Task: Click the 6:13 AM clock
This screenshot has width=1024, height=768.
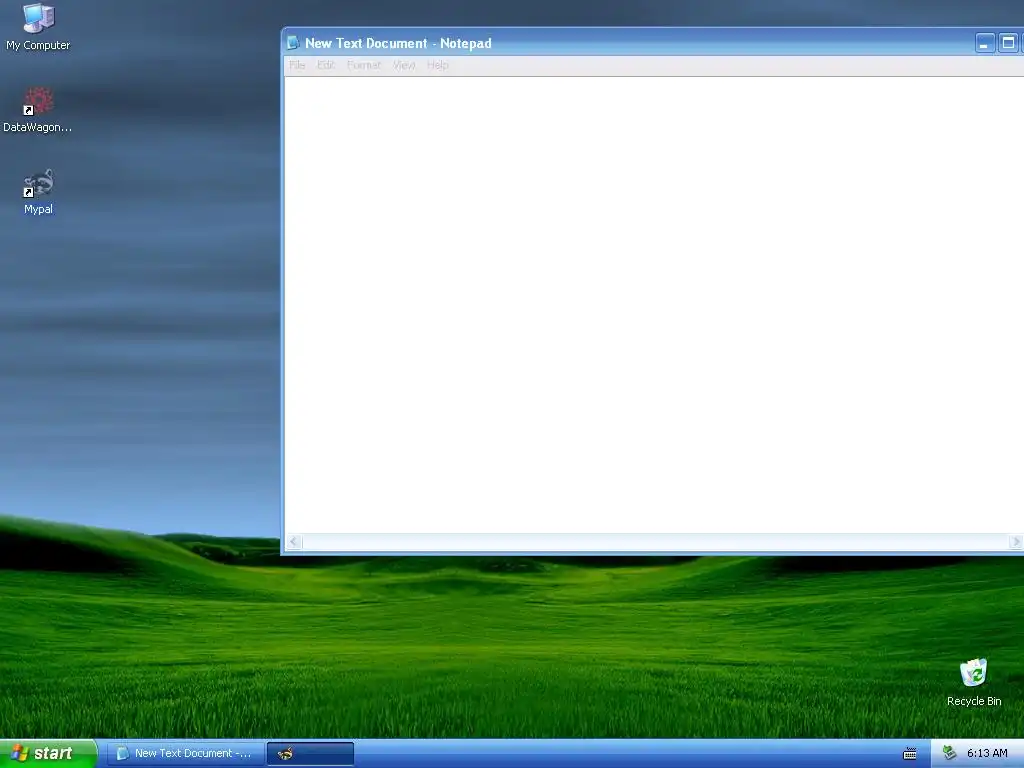Action: pos(987,754)
